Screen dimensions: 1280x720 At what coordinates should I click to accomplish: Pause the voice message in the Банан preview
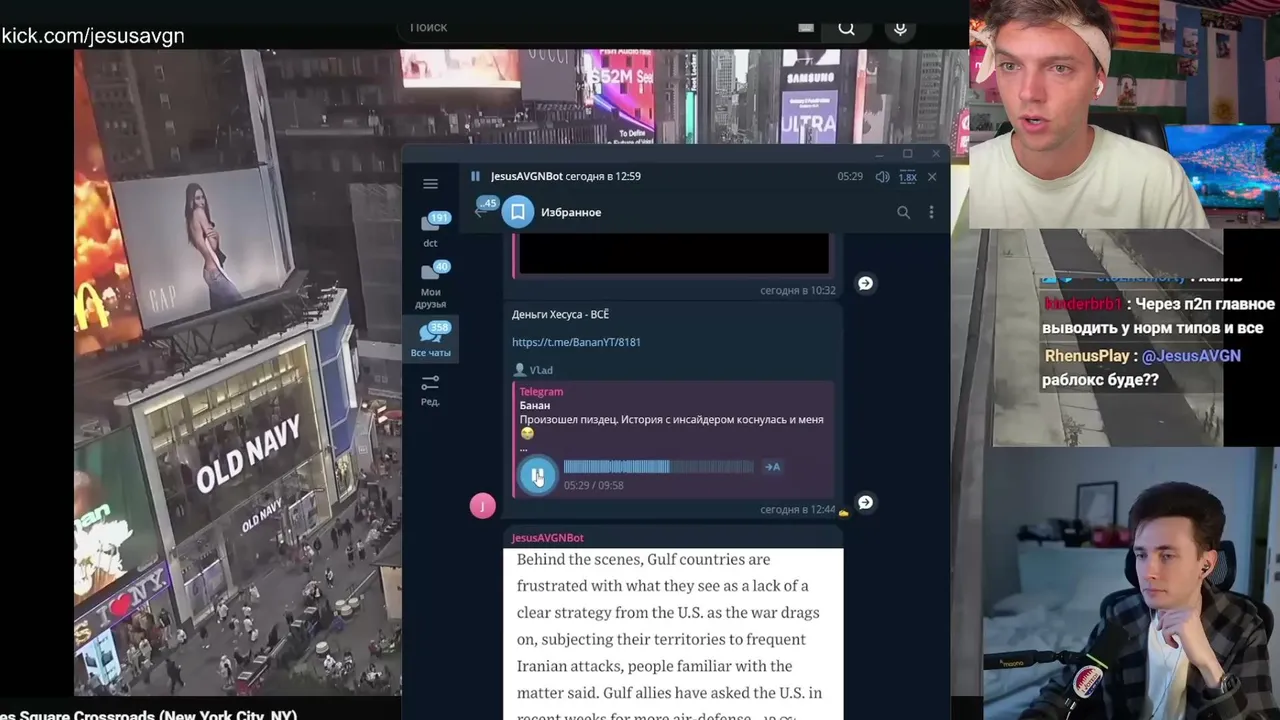point(537,475)
